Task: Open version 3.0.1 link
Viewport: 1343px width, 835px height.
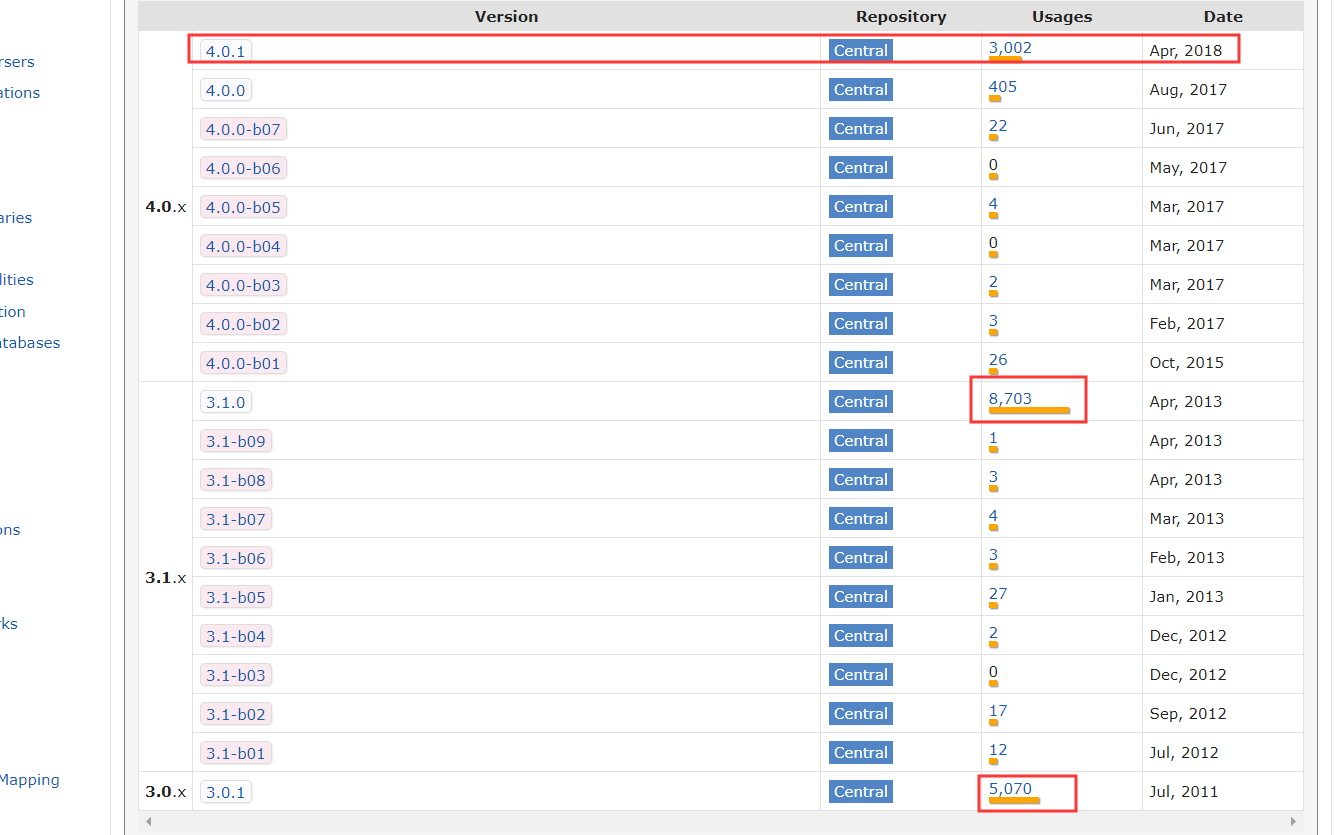Action: (x=225, y=792)
